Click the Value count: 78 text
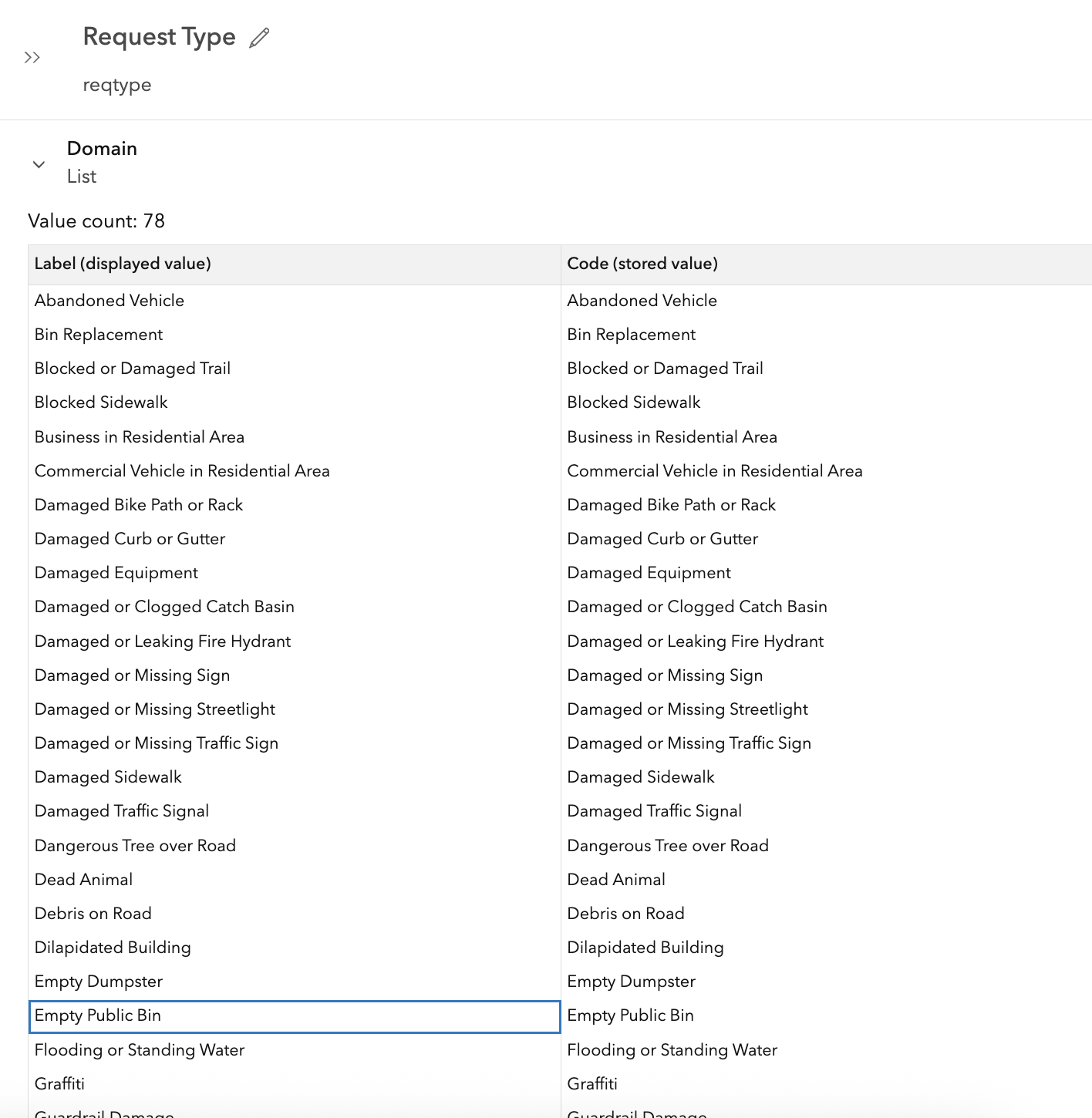Screen dimensions: 1092x1118 point(96,221)
